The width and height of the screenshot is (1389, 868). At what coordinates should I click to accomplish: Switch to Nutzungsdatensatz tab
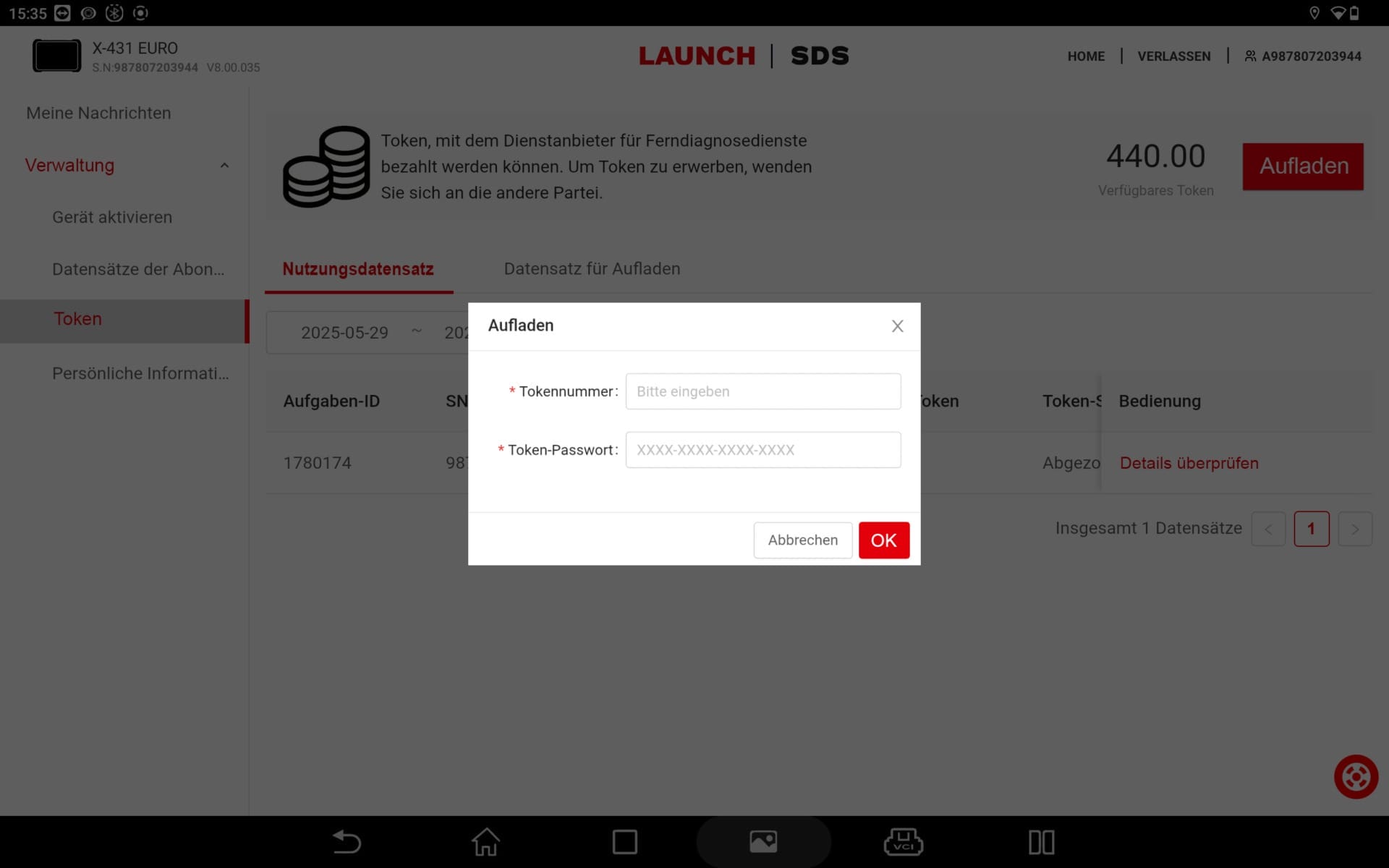358,269
